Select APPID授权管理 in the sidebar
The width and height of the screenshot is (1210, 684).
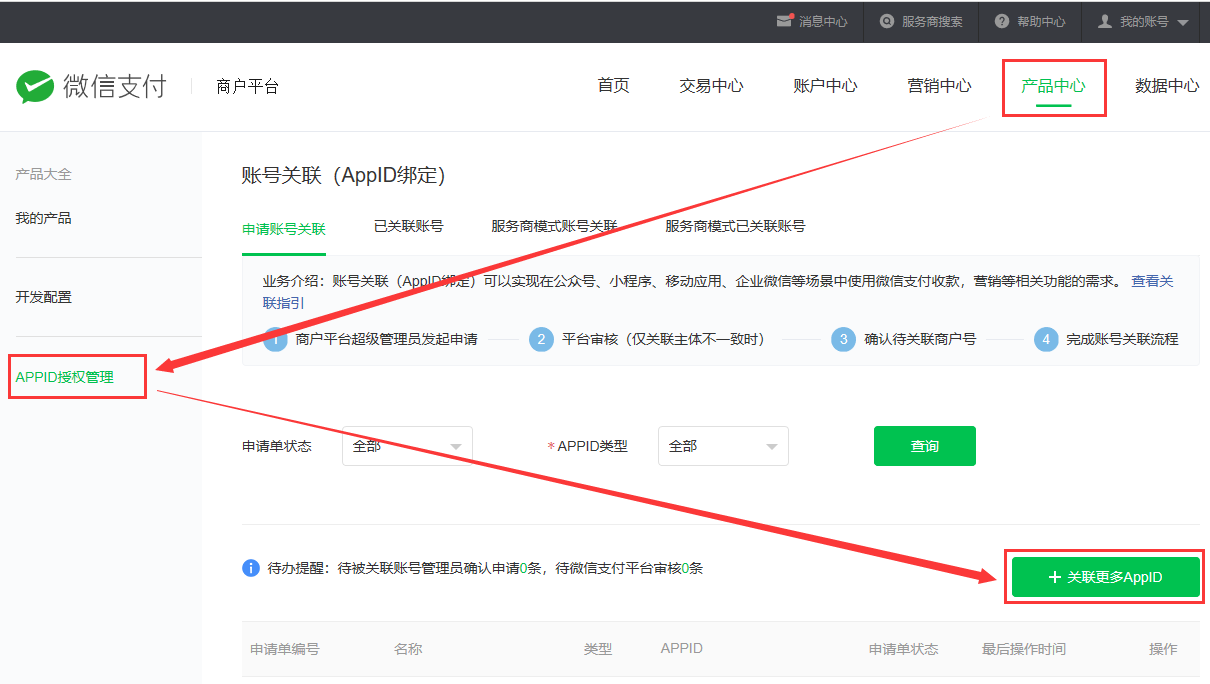point(65,377)
